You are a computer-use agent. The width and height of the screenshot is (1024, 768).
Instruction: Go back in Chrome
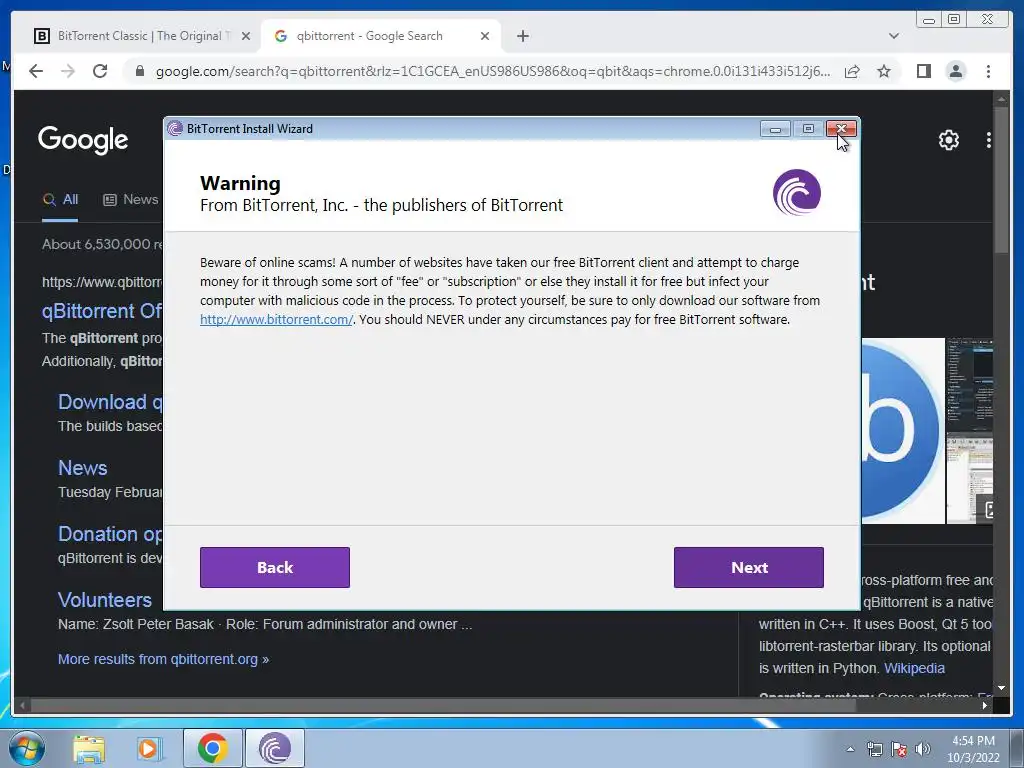(36, 71)
